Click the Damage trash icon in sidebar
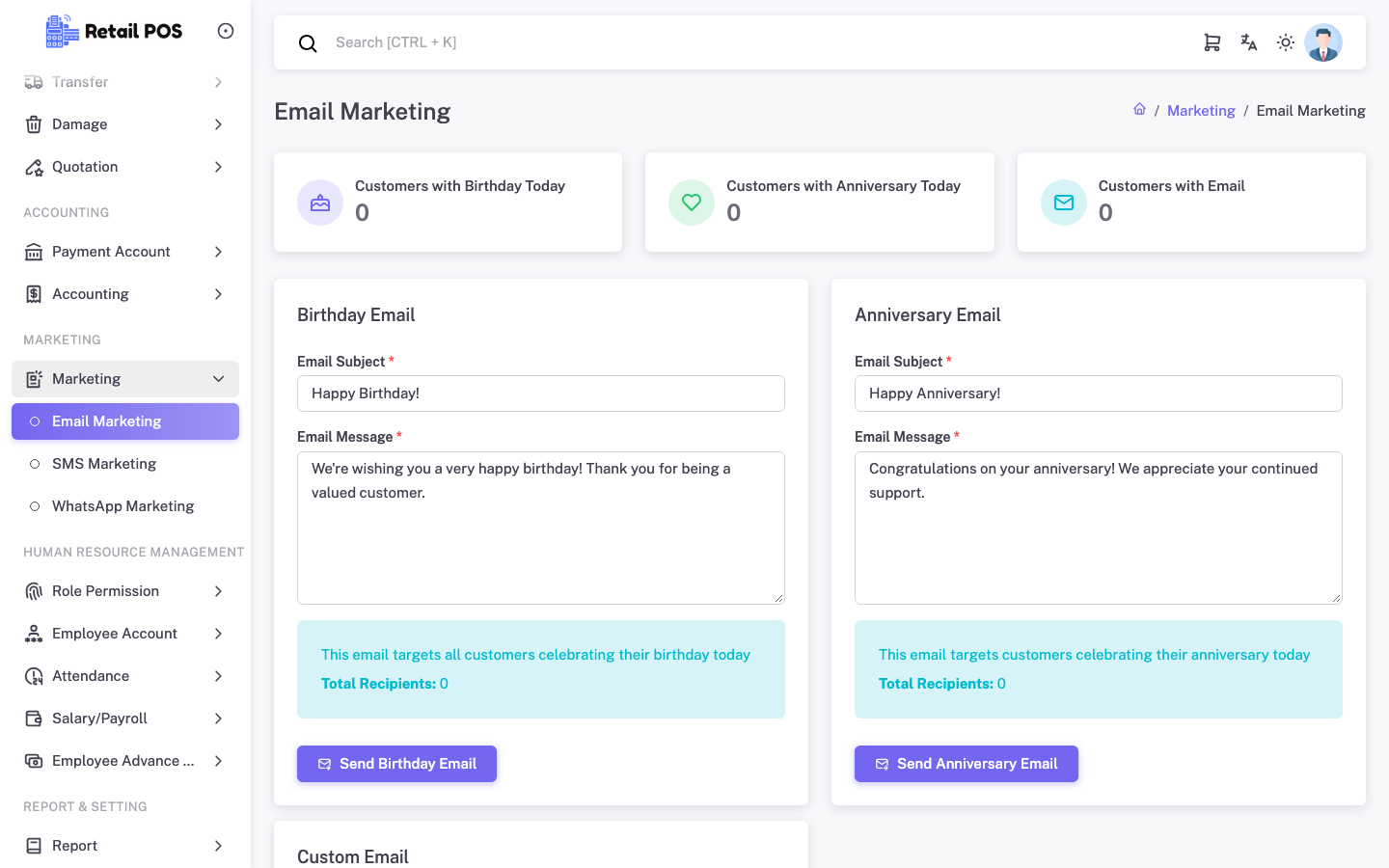Viewport: 1389px width, 868px height. pos(34,124)
